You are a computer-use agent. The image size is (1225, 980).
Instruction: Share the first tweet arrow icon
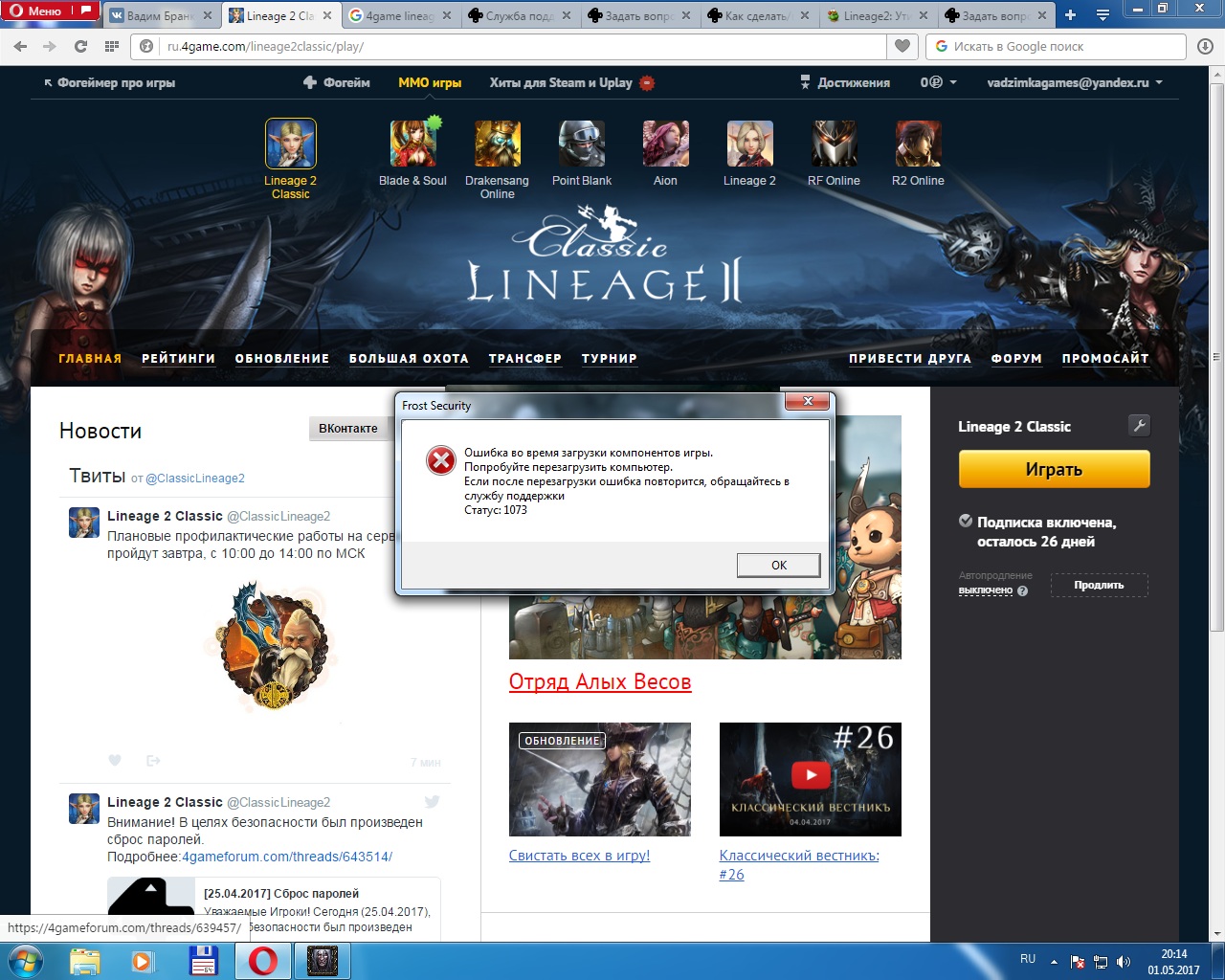(x=153, y=761)
